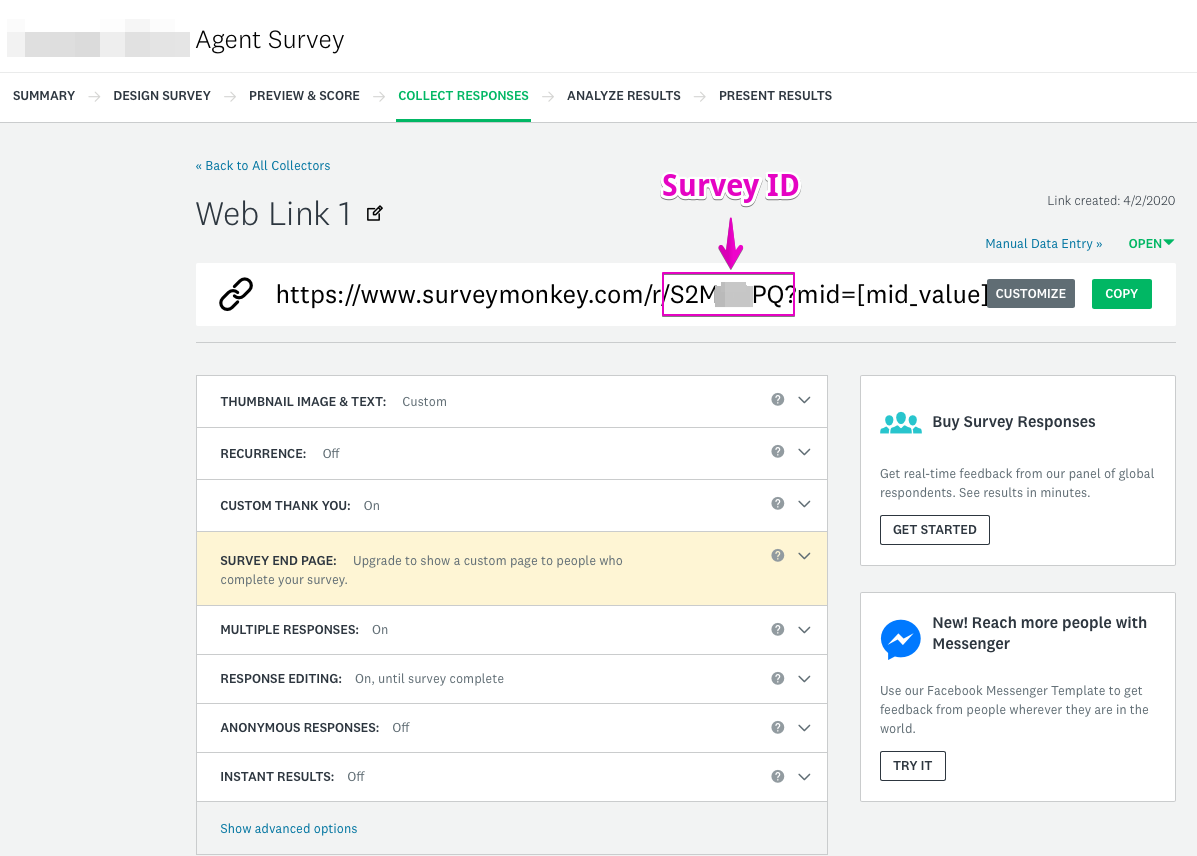The height and width of the screenshot is (856, 1197).
Task: Select the Collect Responses tab
Action: (x=463, y=95)
